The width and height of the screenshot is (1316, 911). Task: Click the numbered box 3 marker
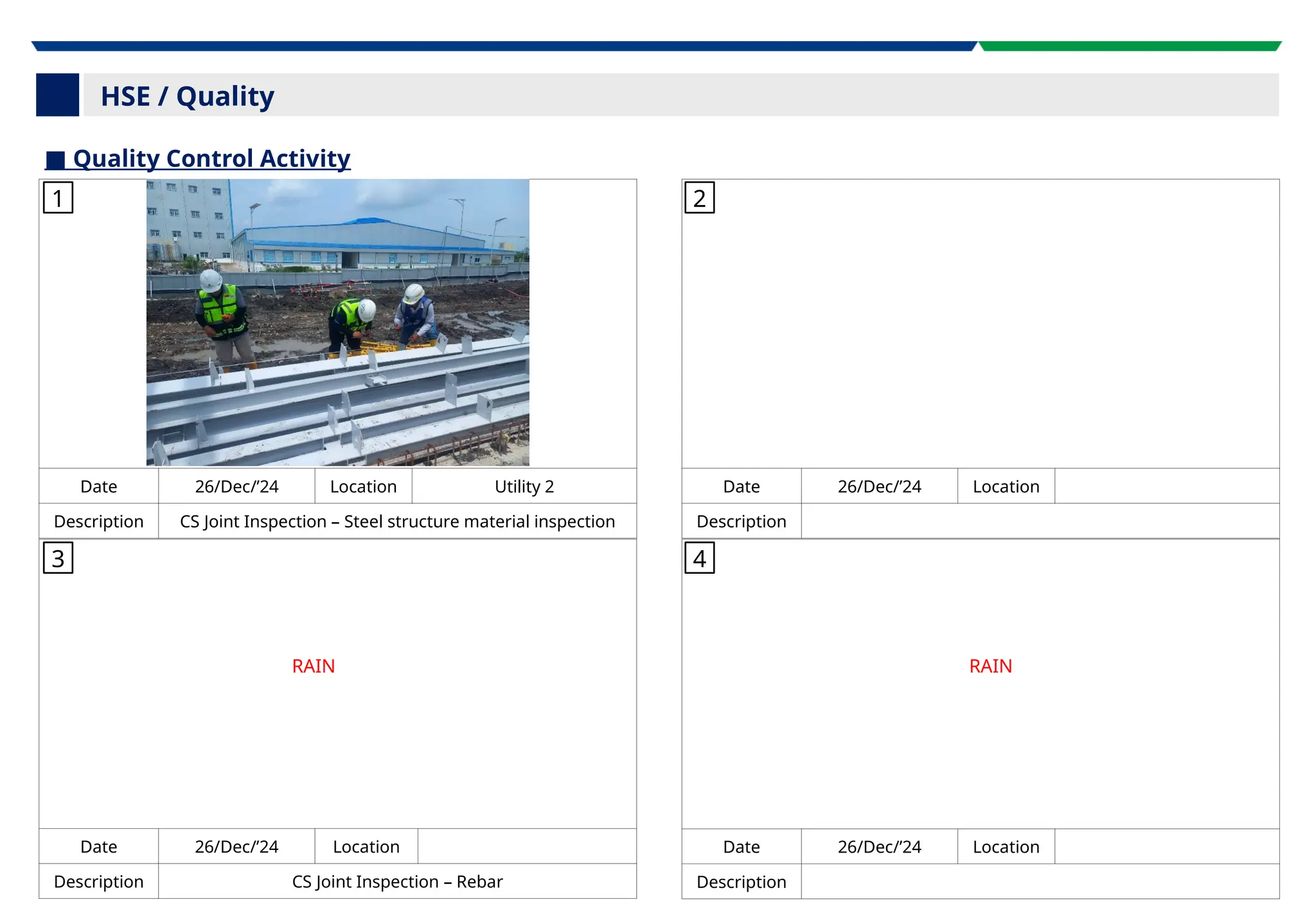click(x=58, y=558)
